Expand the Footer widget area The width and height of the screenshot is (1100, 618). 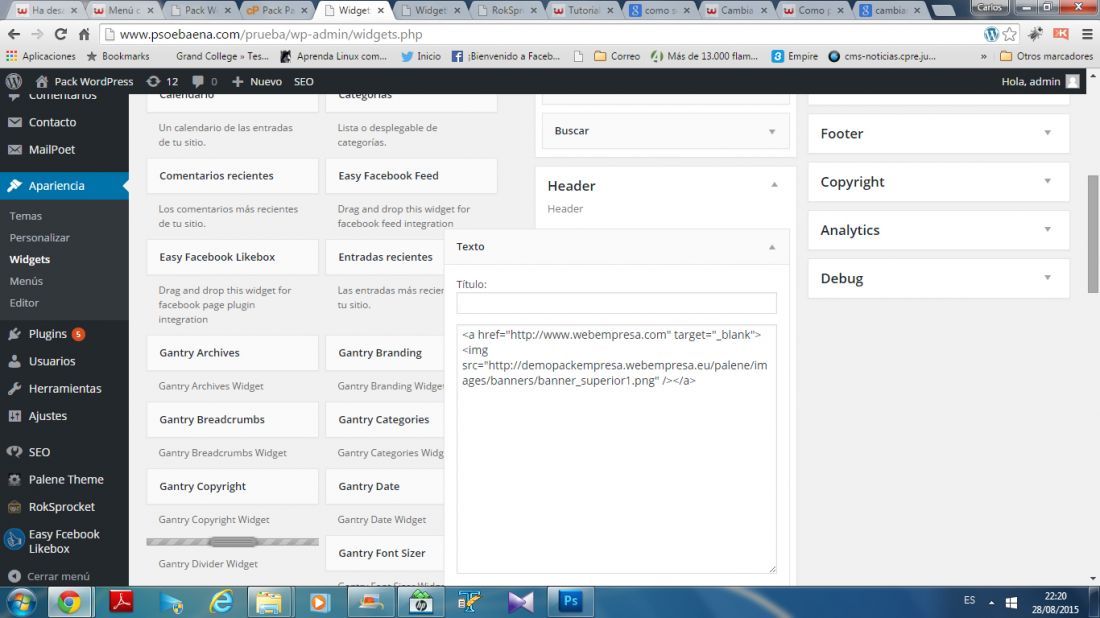1047,133
